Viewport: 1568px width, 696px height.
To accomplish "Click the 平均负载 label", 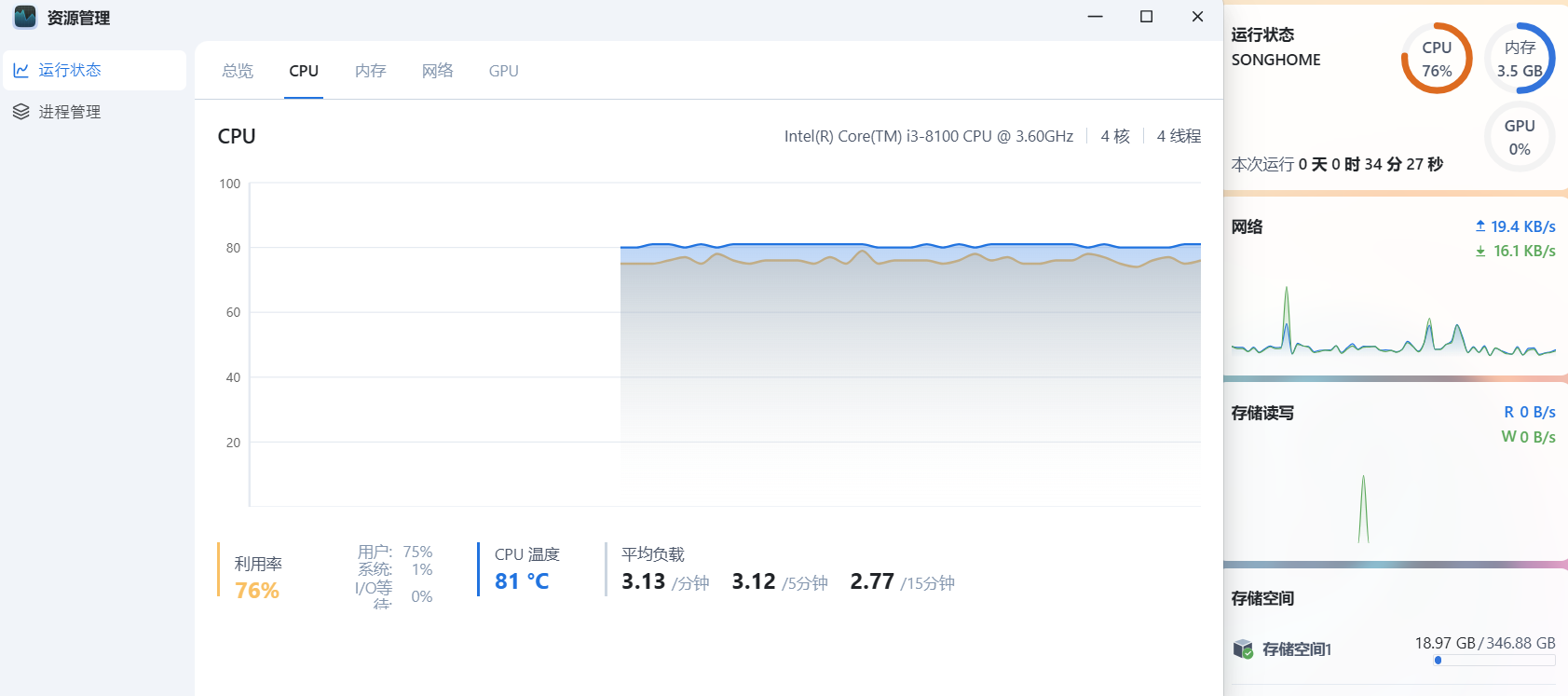I will click(x=653, y=554).
